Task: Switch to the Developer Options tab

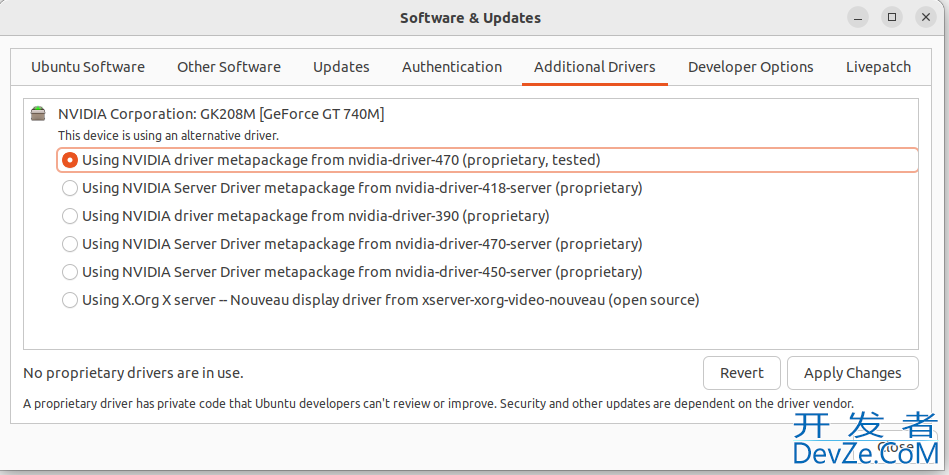Action: (x=750, y=67)
